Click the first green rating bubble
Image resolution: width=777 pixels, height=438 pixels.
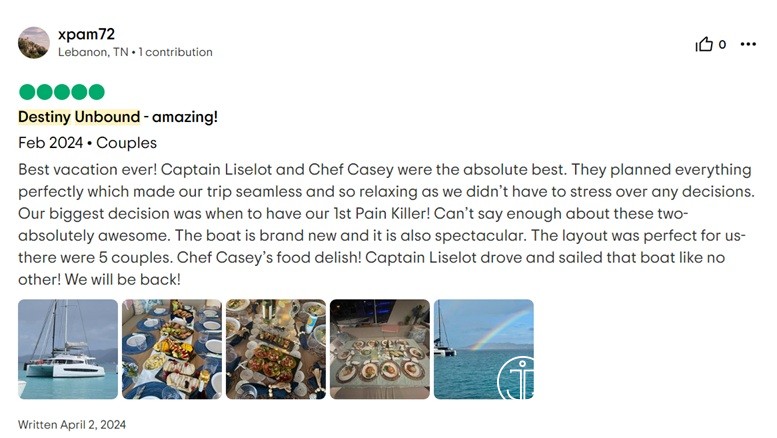point(27,92)
